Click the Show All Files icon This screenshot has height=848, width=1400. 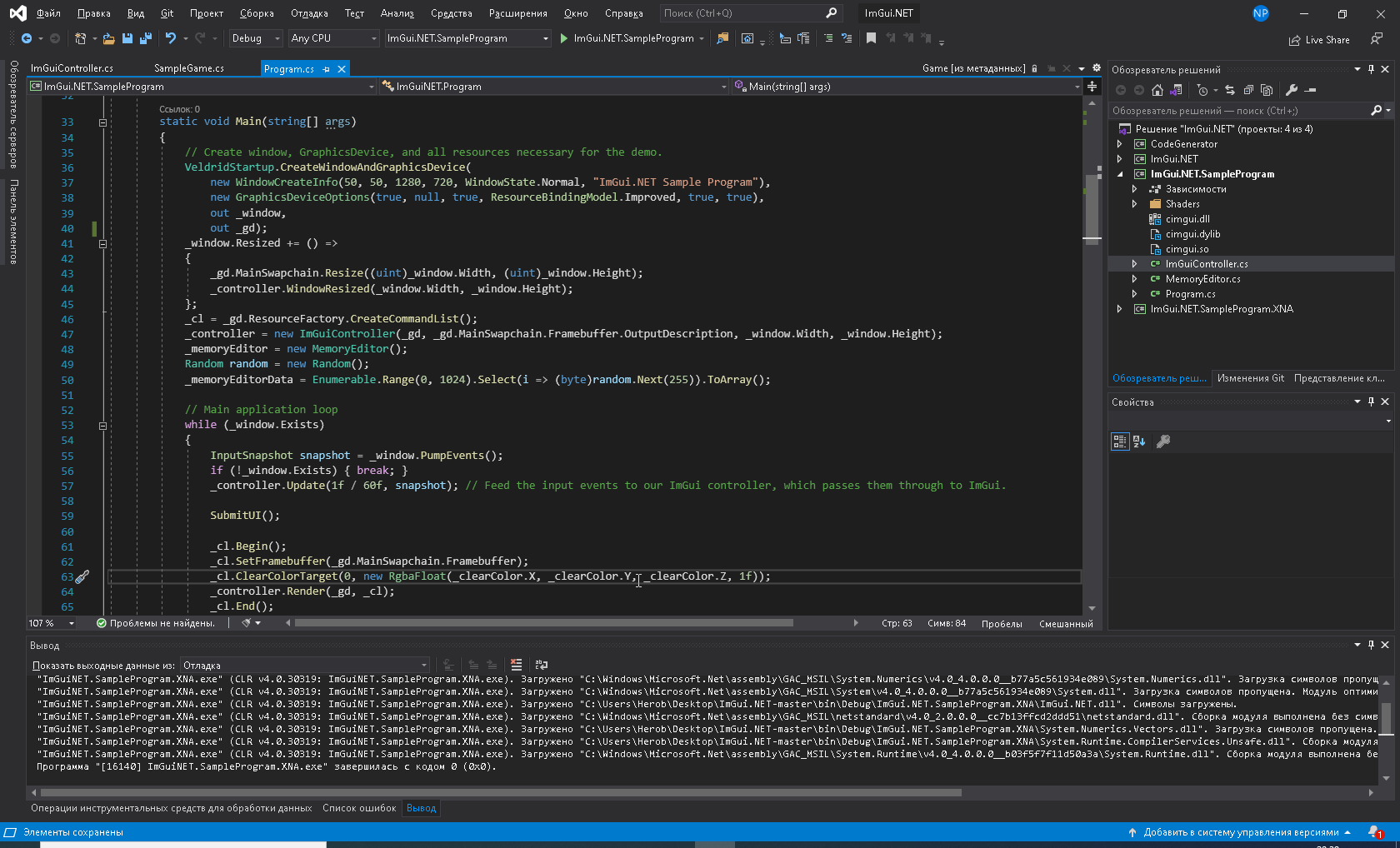click(x=1267, y=90)
